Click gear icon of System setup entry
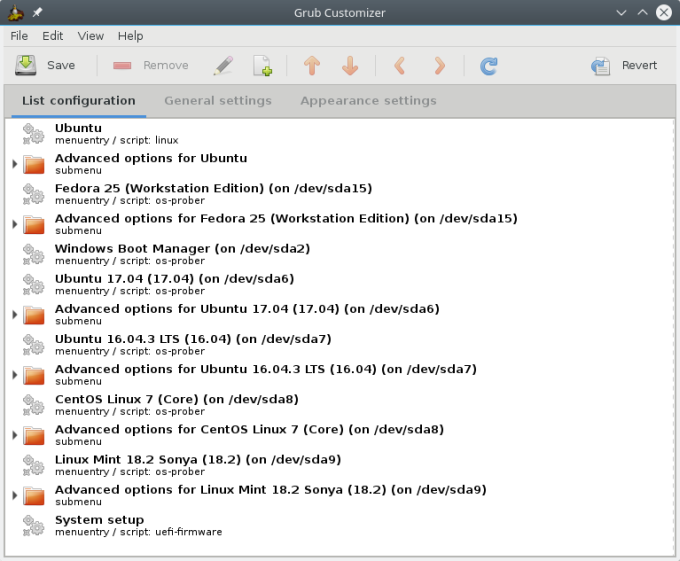 (33, 525)
